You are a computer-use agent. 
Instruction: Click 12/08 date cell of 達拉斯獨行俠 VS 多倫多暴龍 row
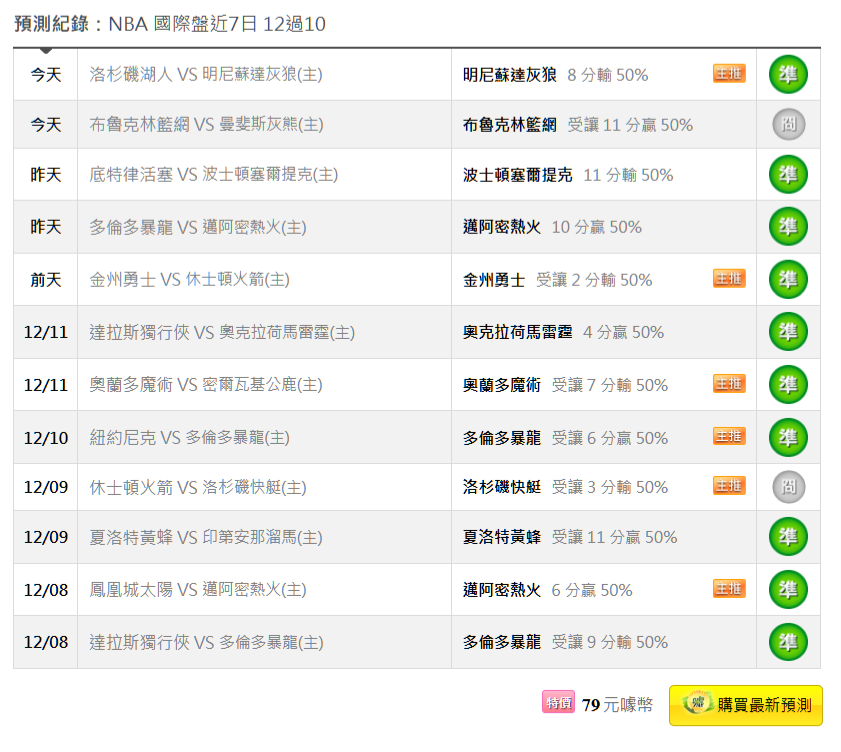click(46, 642)
